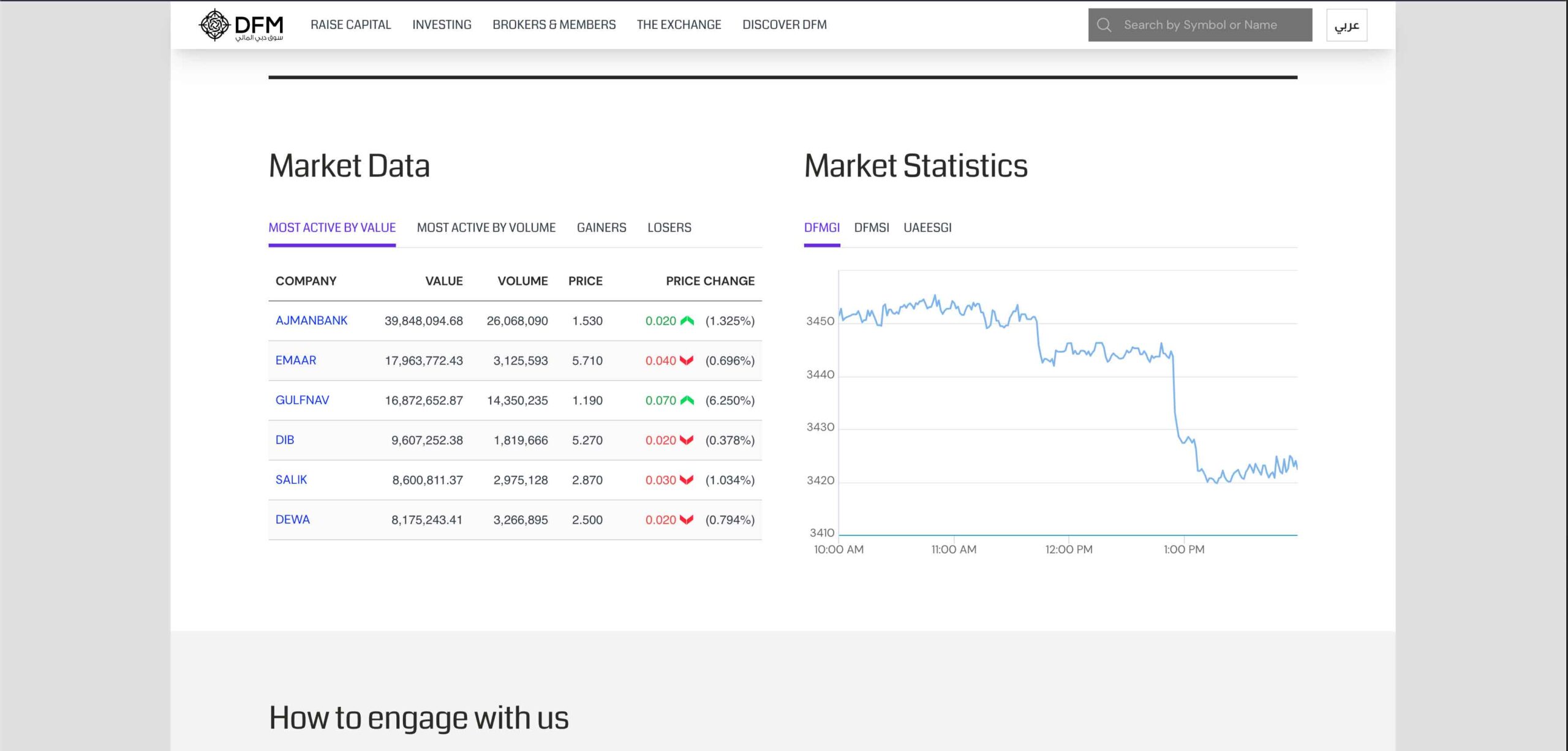
Task: Click the VALUE column header
Action: pyautogui.click(x=444, y=281)
